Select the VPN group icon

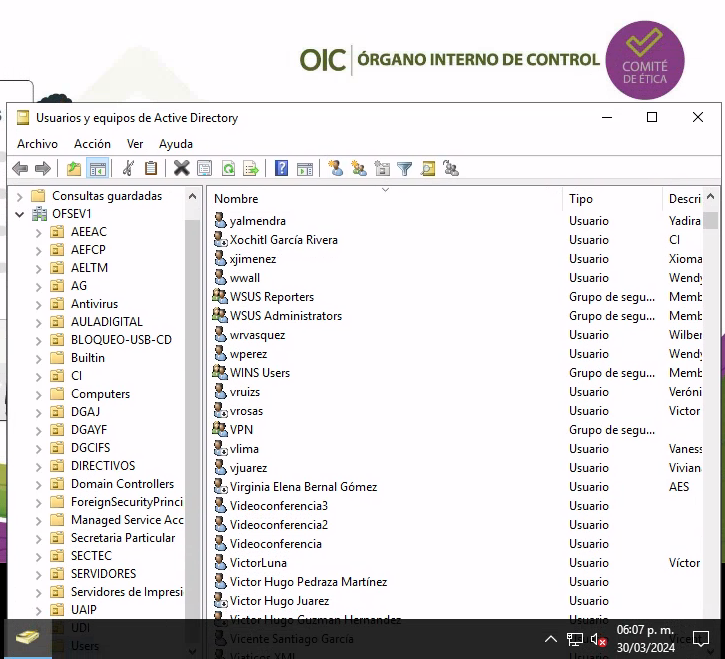coord(220,429)
